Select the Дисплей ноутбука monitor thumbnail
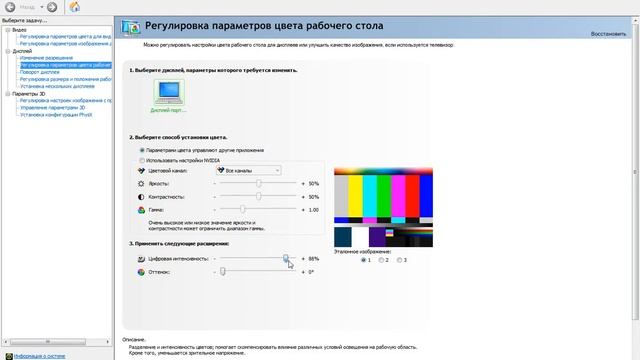This screenshot has height=360, width=640. [169, 92]
